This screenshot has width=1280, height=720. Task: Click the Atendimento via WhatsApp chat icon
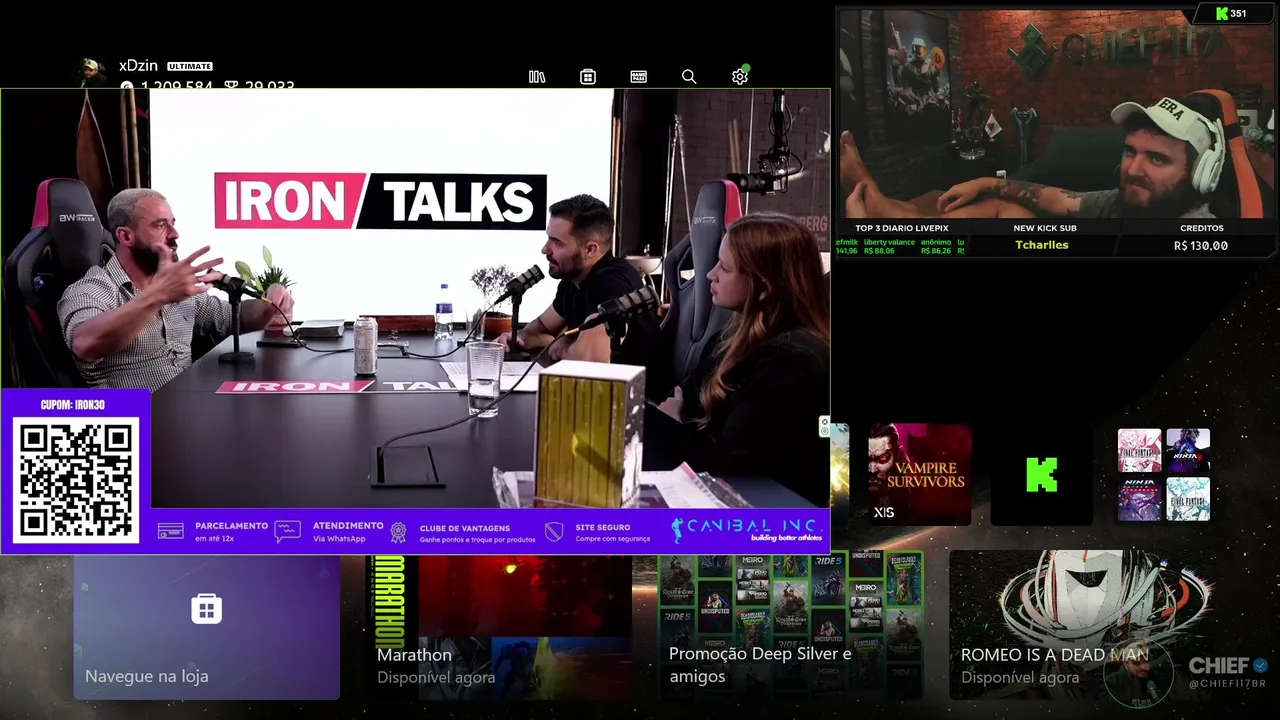tap(287, 531)
